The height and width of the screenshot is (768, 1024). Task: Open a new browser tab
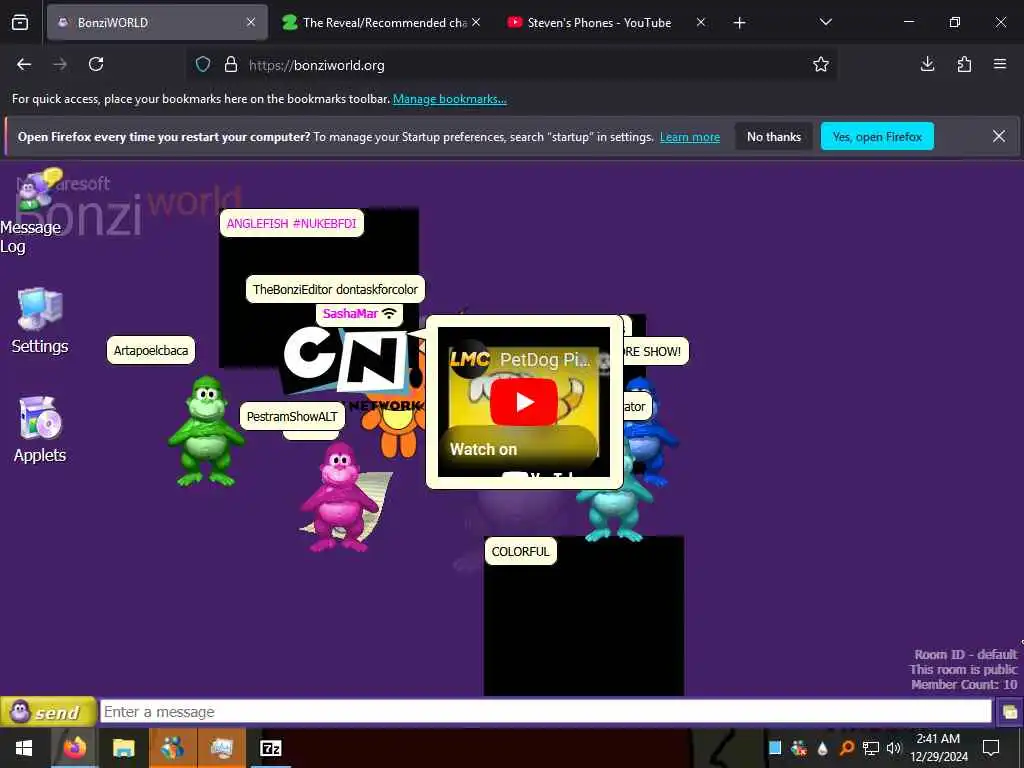tap(739, 23)
